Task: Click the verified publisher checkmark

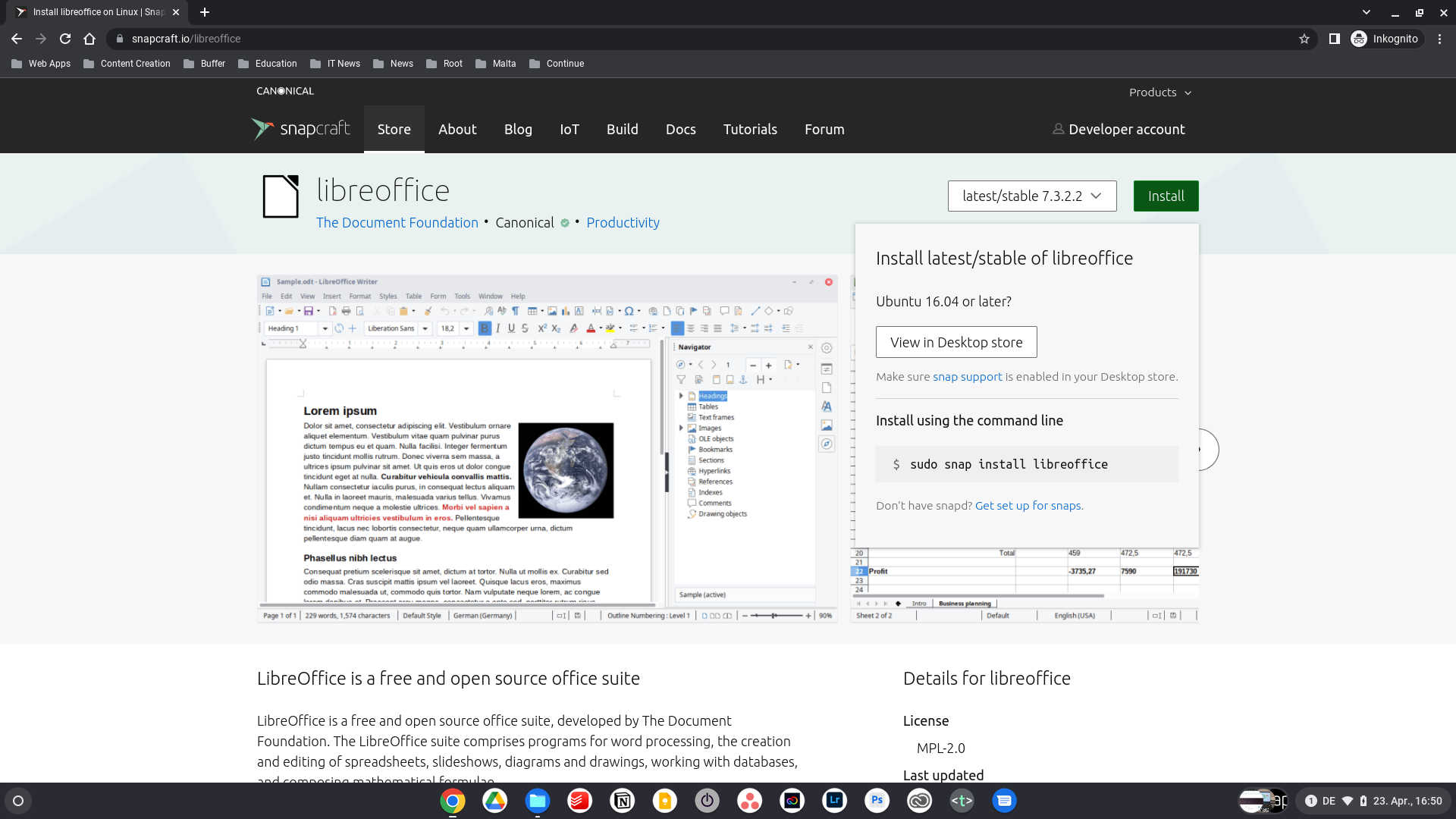Action: (x=565, y=223)
